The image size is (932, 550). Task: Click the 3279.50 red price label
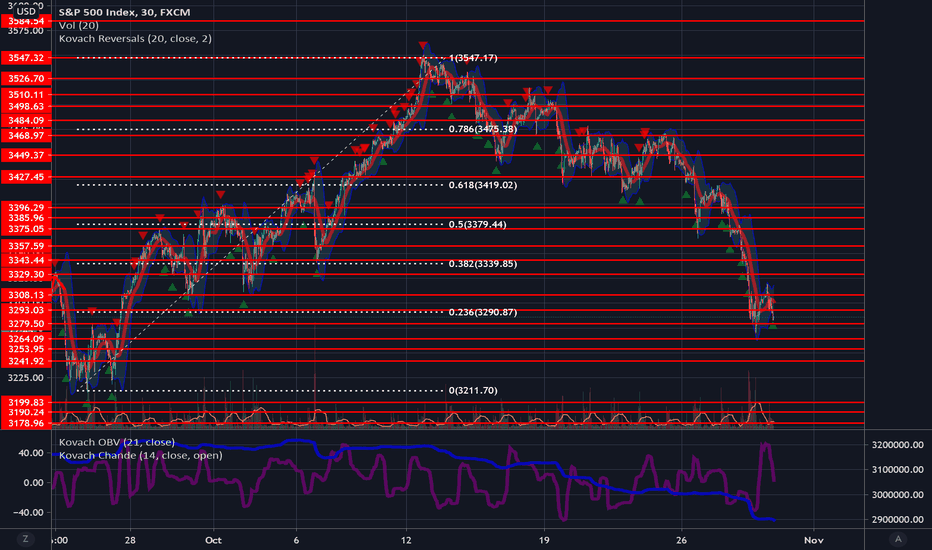click(x=26, y=324)
